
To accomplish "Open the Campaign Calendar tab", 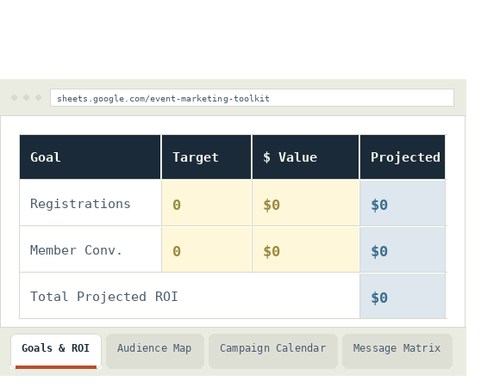I will coord(273,351).
